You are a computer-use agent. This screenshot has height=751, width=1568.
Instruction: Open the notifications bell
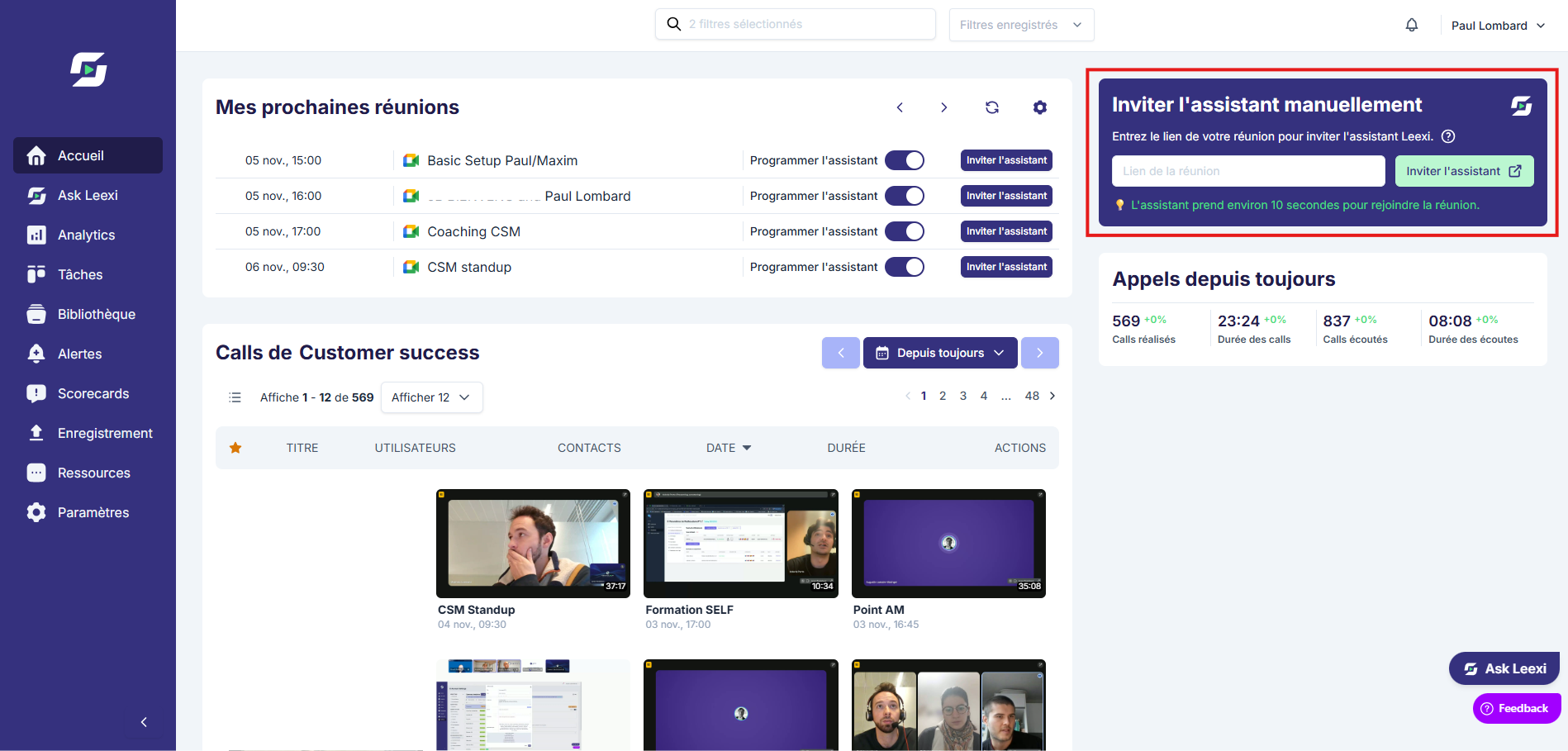point(1412,25)
